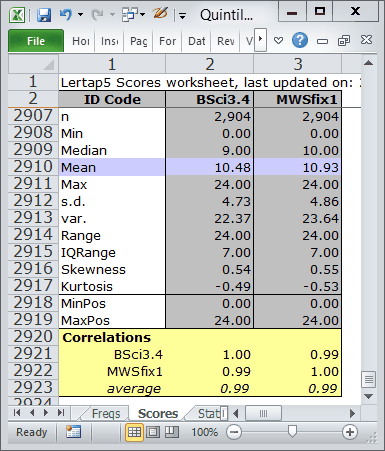Select the Mean label cell
This screenshot has height=451, width=385.
112,167
